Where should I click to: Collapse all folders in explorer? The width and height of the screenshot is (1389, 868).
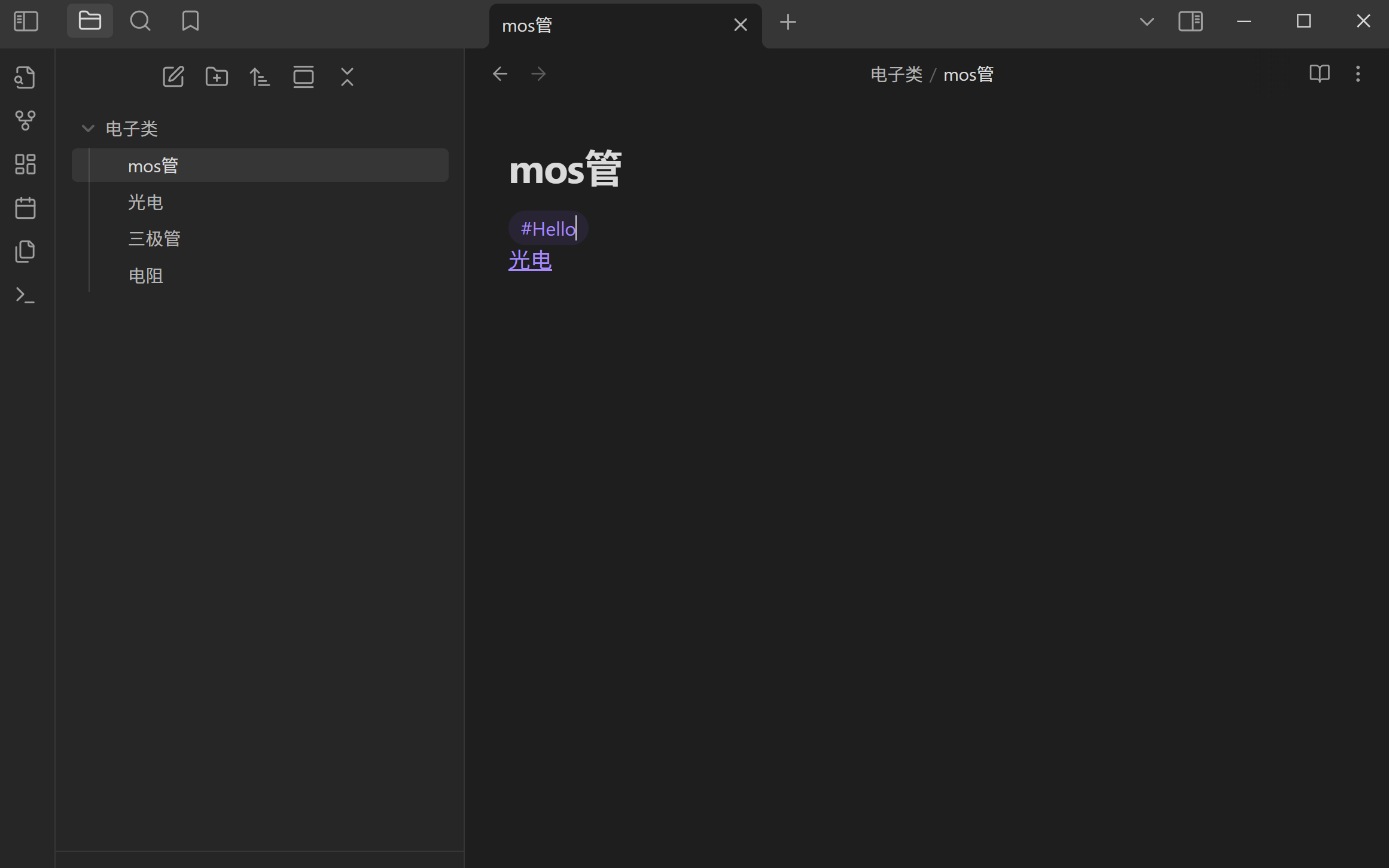click(347, 77)
